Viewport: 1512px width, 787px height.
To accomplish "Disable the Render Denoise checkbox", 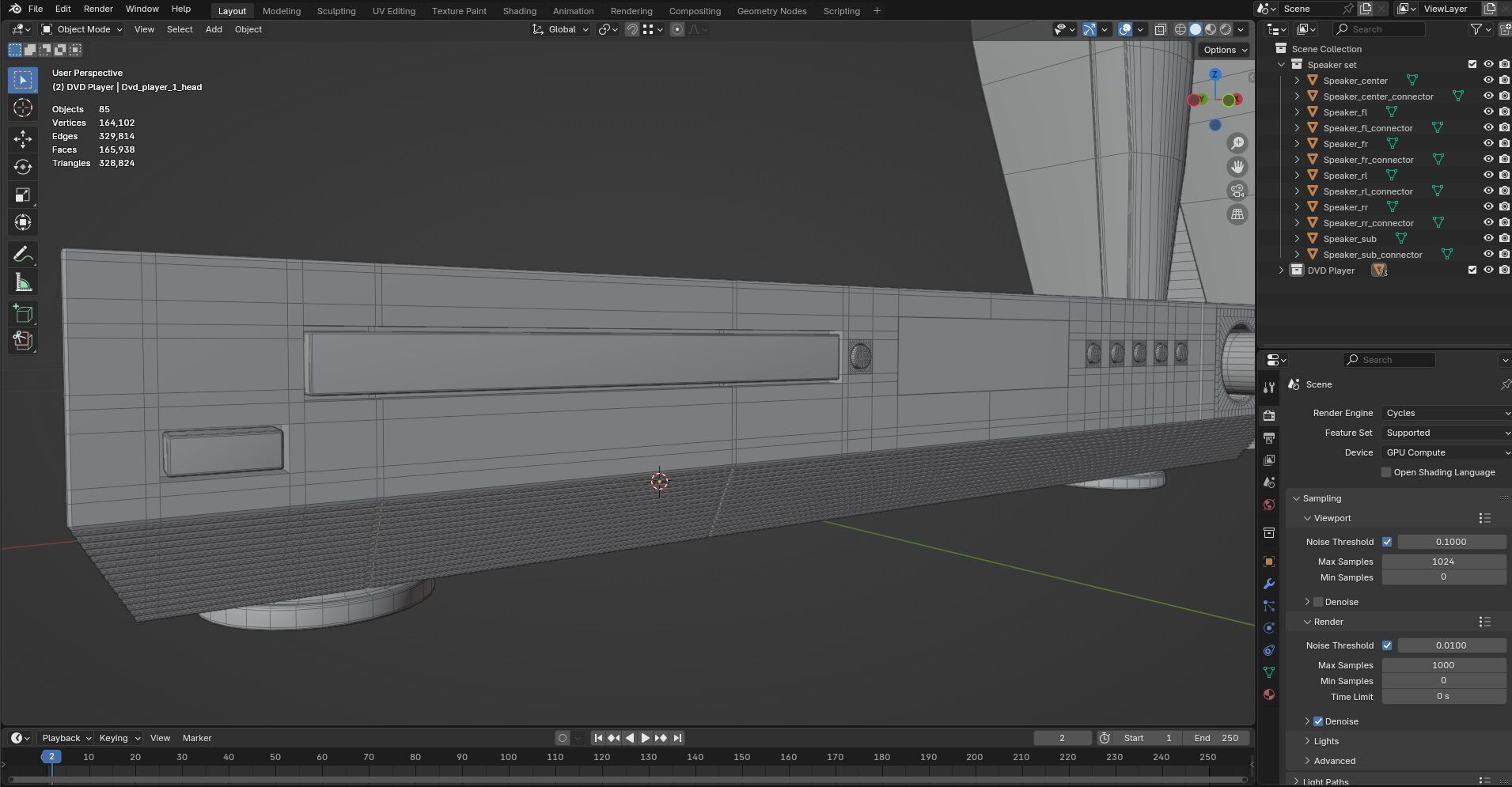I will pos(1318,721).
